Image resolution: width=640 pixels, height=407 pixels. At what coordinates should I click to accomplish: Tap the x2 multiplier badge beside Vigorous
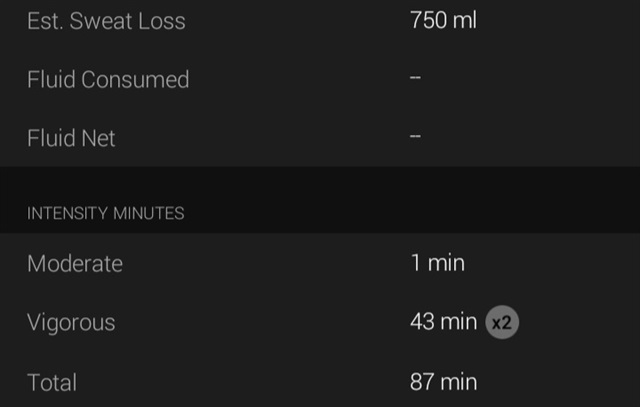click(x=502, y=323)
